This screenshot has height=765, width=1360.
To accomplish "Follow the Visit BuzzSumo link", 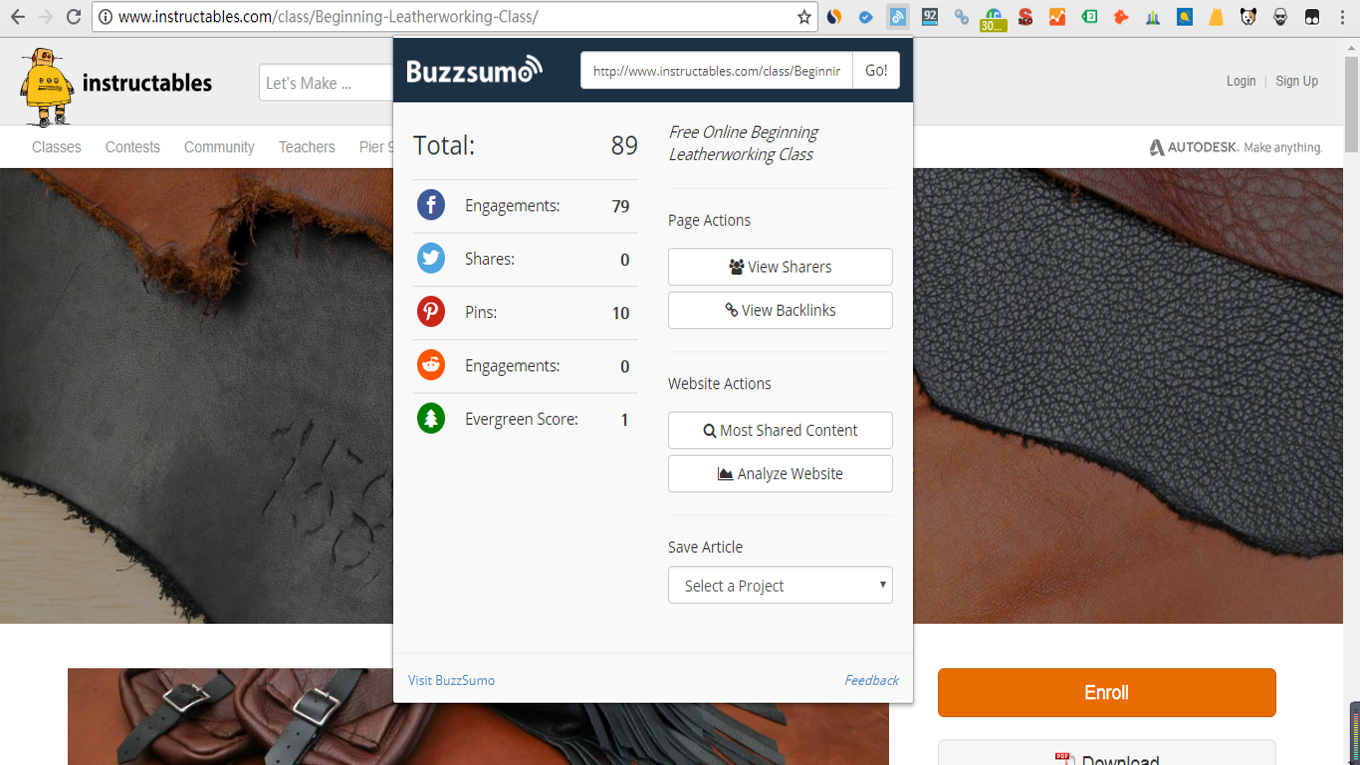I will pyautogui.click(x=451, y=680).
